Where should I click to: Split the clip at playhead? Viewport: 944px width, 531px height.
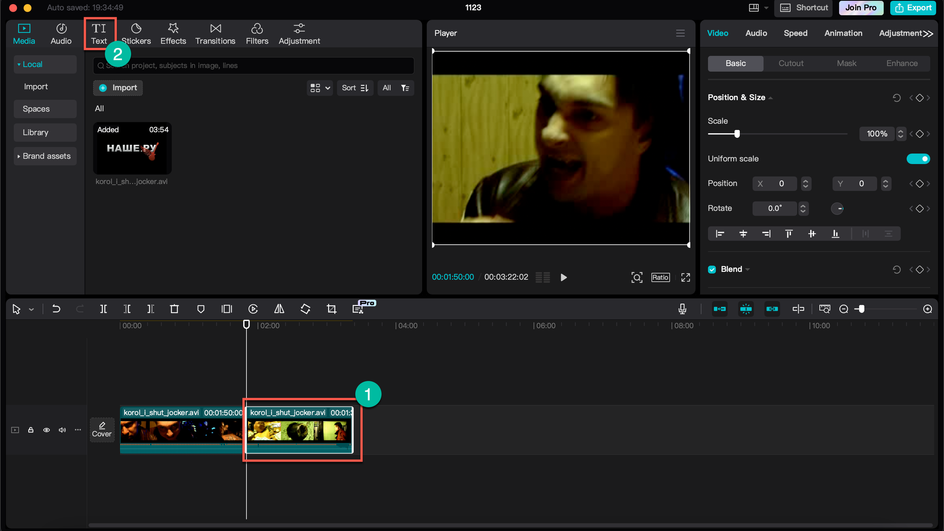[x=104, y=309]
